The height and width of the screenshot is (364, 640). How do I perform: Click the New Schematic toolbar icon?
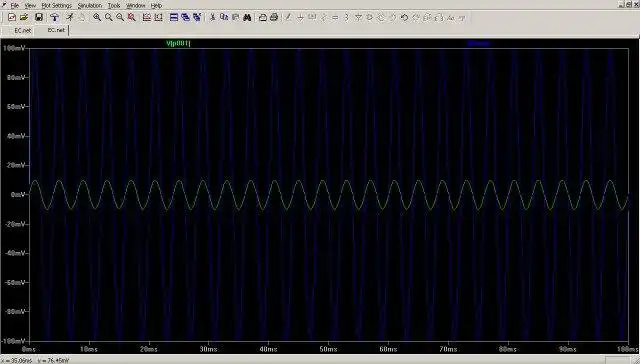tap(11, 18)
